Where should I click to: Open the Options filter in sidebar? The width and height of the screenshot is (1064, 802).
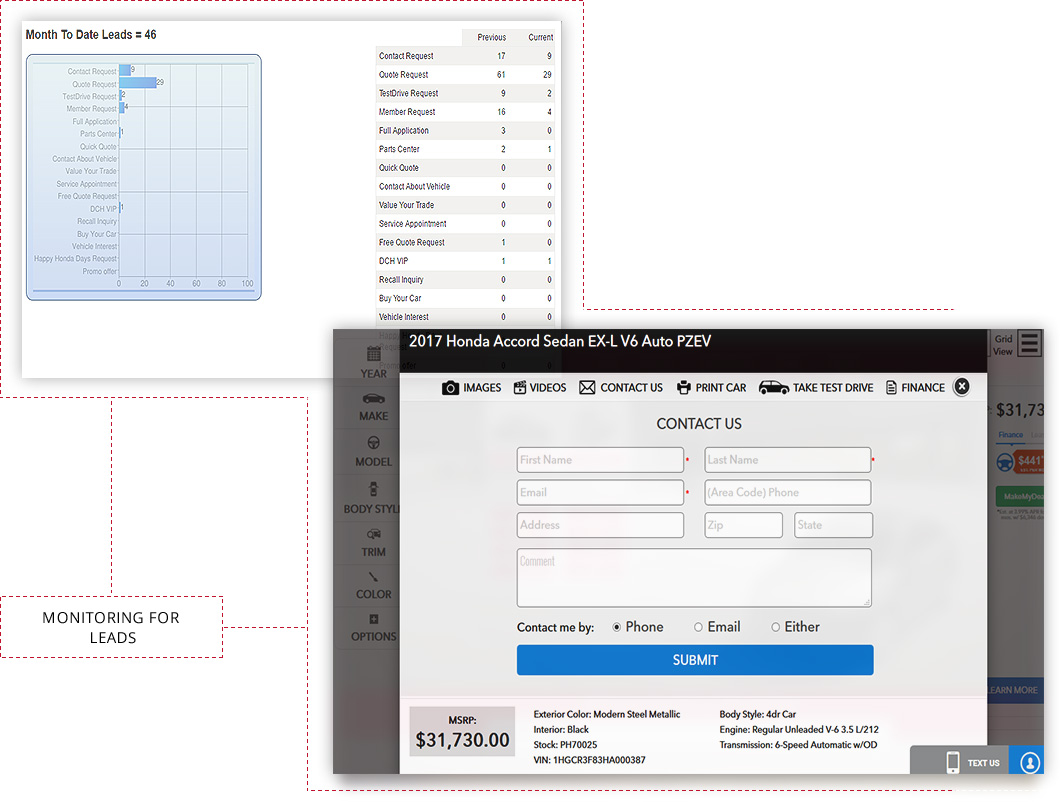coord(373,627)
